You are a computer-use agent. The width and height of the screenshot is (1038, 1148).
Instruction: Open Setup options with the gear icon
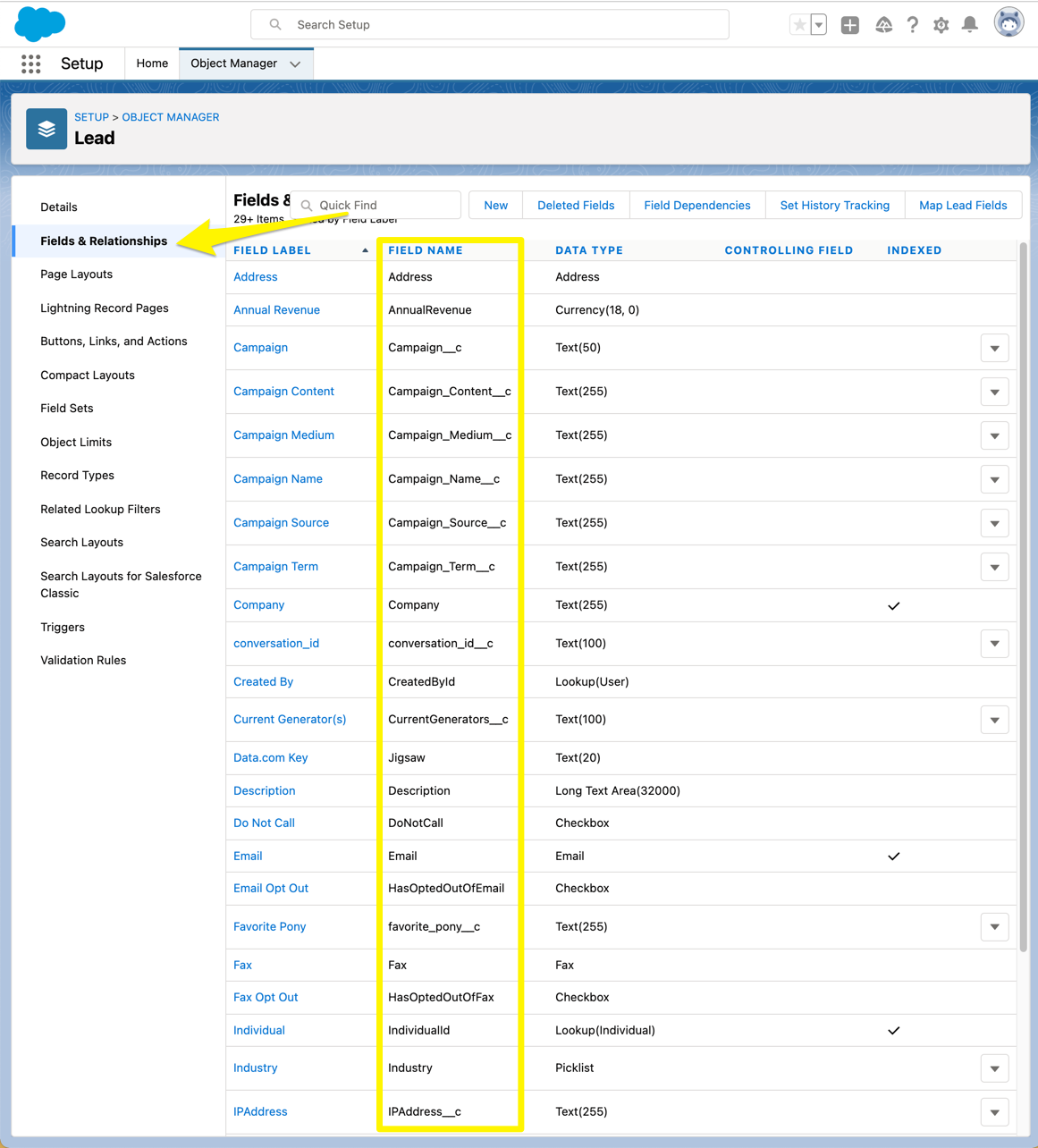click(x=941, y=24)
